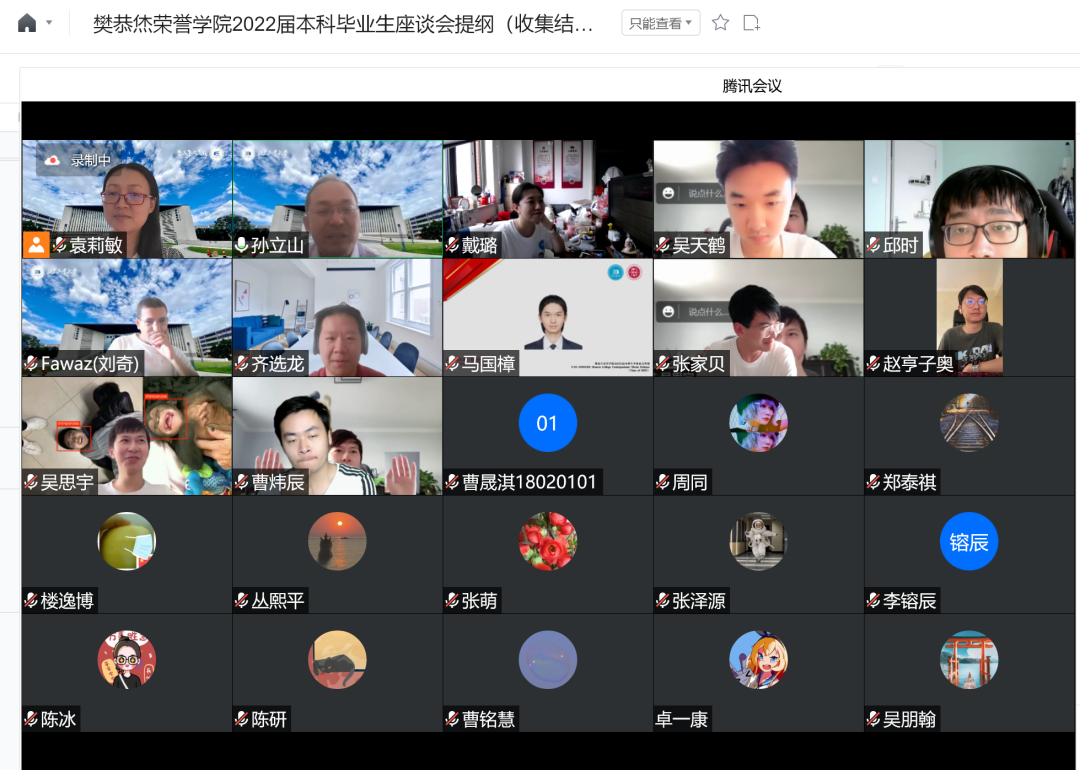Click the Fawaz(刘奇) name label
Screen dimensions: 1080x770
(x=90, y=364)
